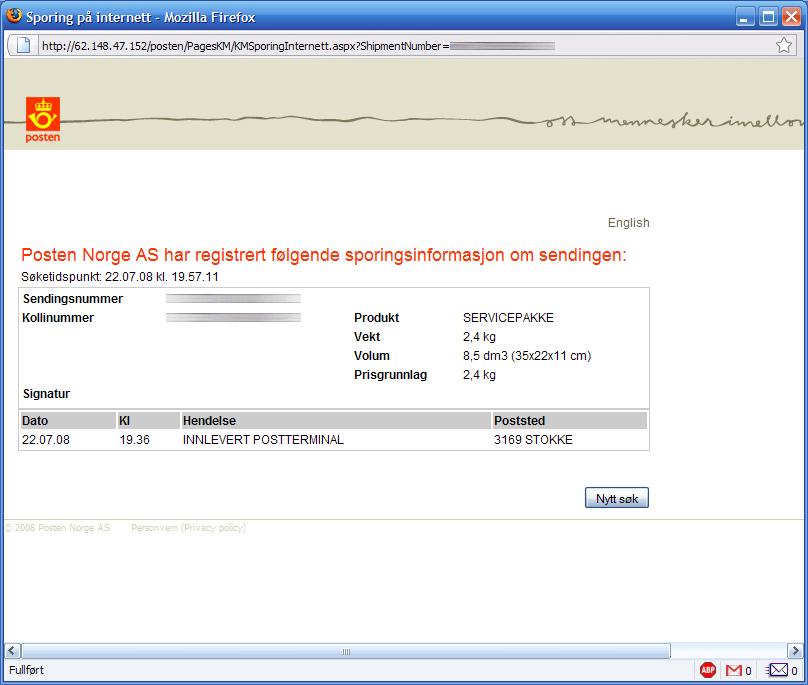Select the INNLEVERT POSTTERMINAL event text
The image size is (808, 685).
(x=263, y=440)
